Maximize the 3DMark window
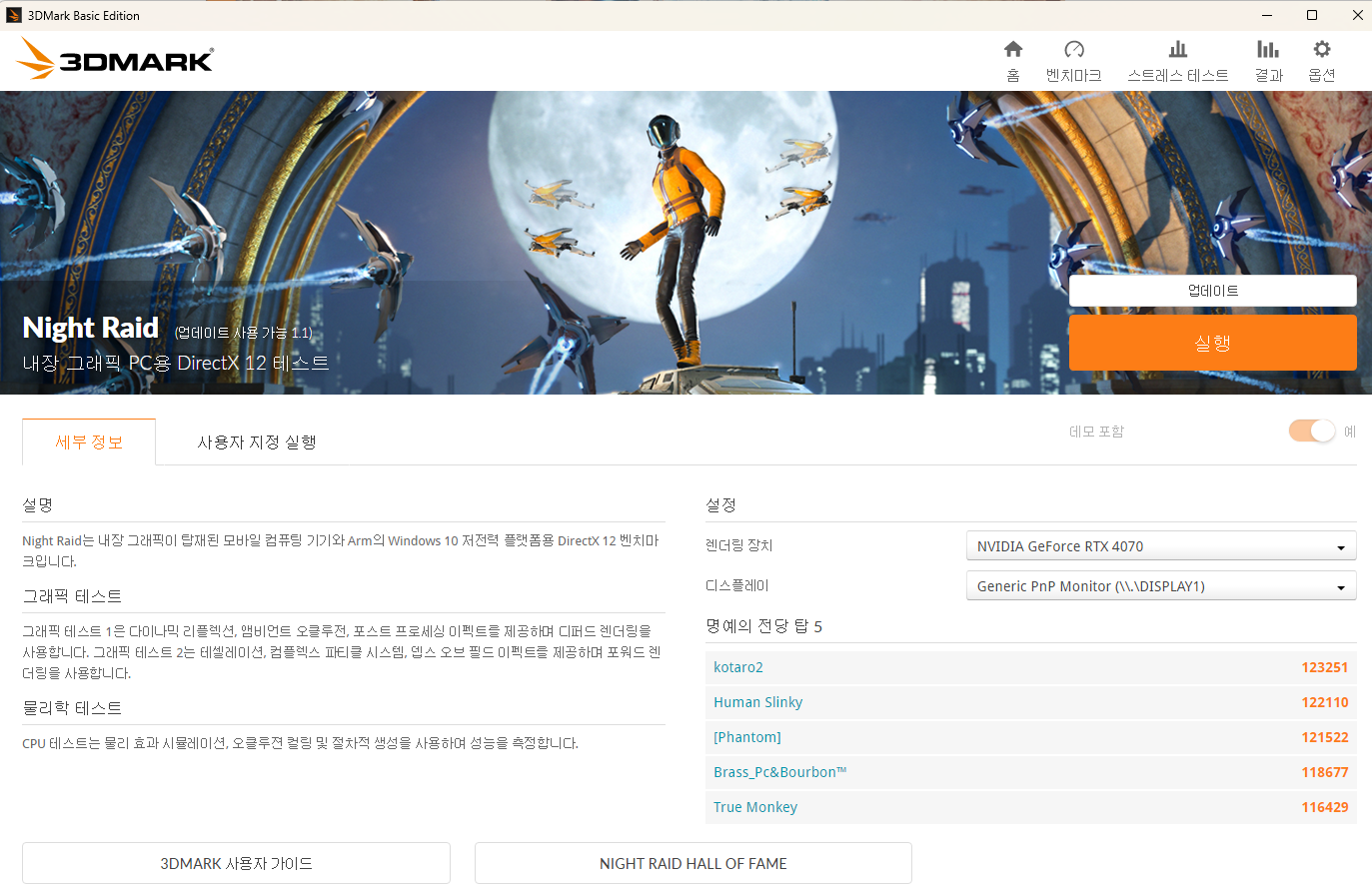Viewport: 1372px width, 889px height. pos(1312,15)
